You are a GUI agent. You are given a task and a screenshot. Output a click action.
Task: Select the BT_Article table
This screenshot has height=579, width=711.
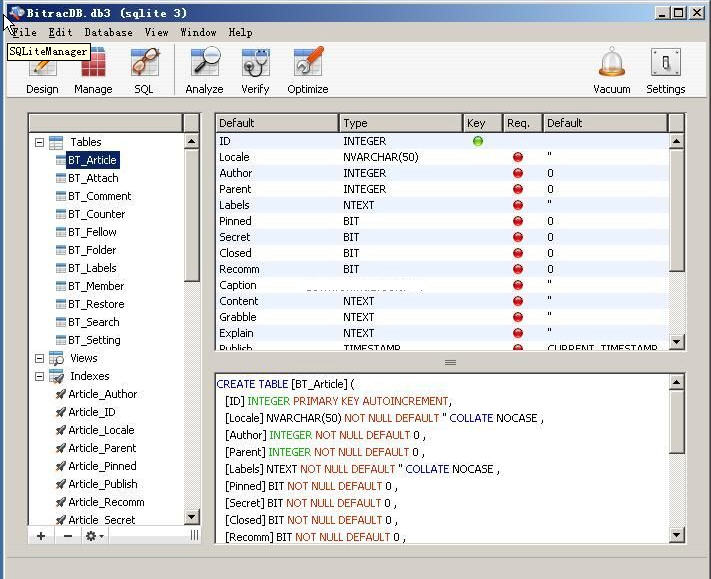click(x=93, y=160)
